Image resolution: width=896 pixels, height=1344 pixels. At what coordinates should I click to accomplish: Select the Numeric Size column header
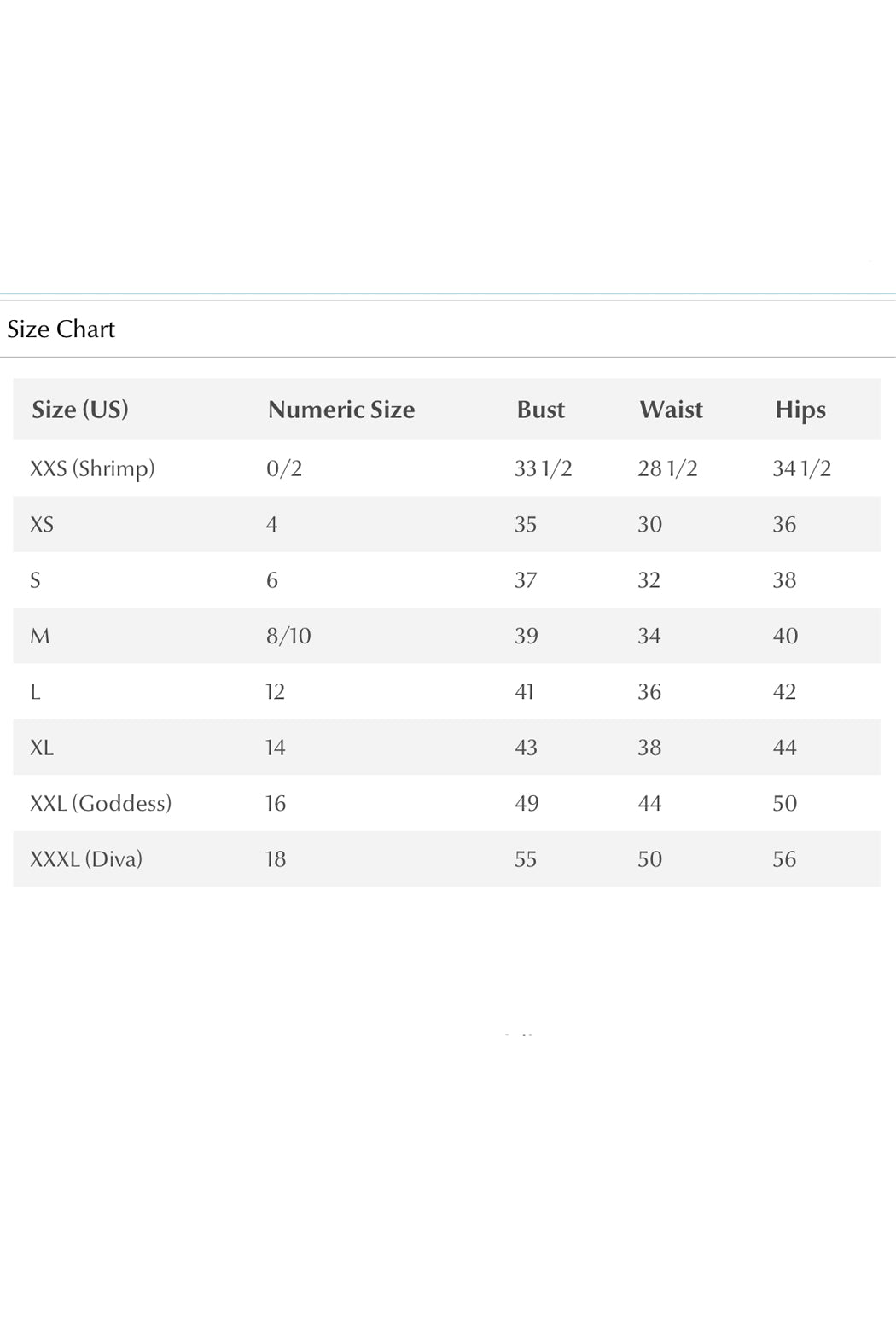point(341,410)
